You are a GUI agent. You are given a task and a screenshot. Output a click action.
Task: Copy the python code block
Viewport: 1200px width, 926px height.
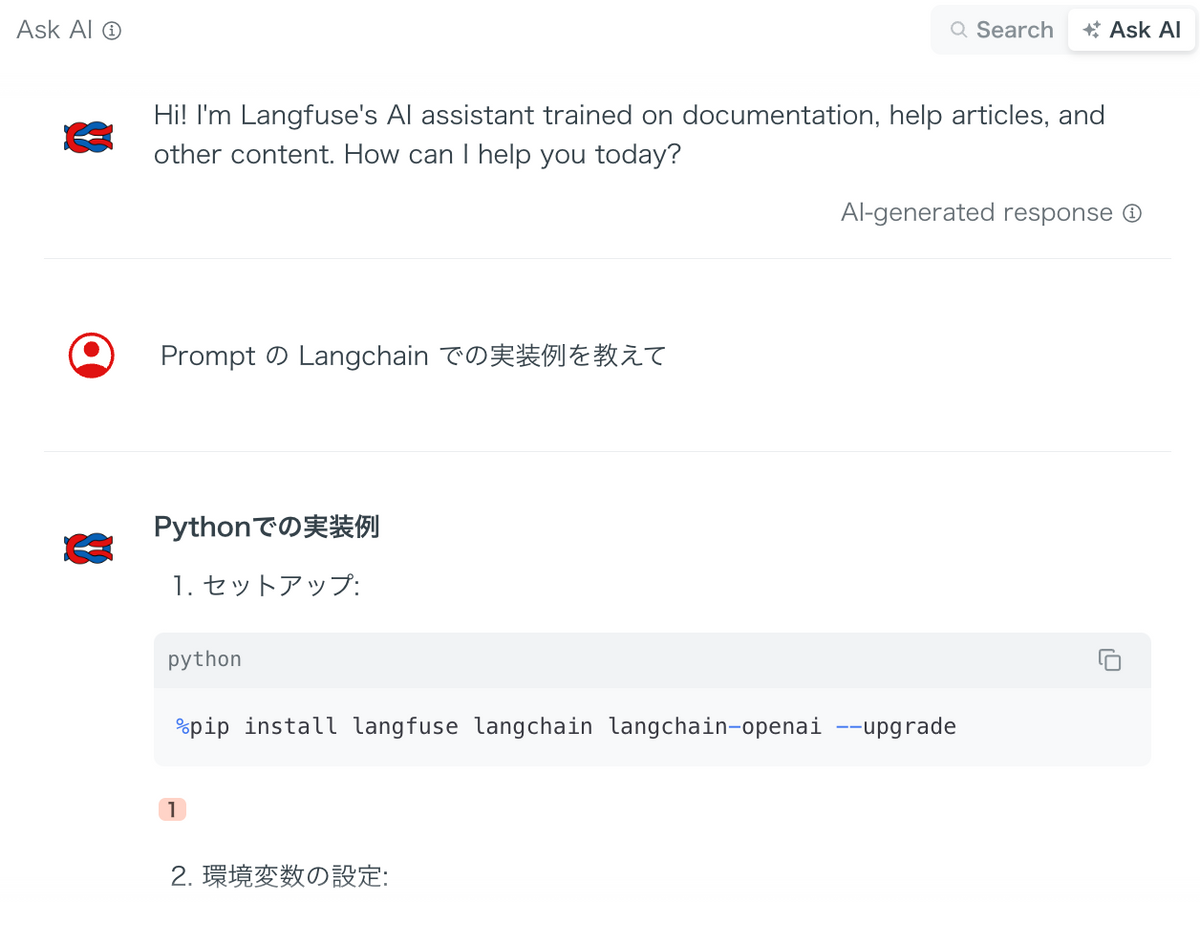pyautogui.click(x=1109, y=660)
